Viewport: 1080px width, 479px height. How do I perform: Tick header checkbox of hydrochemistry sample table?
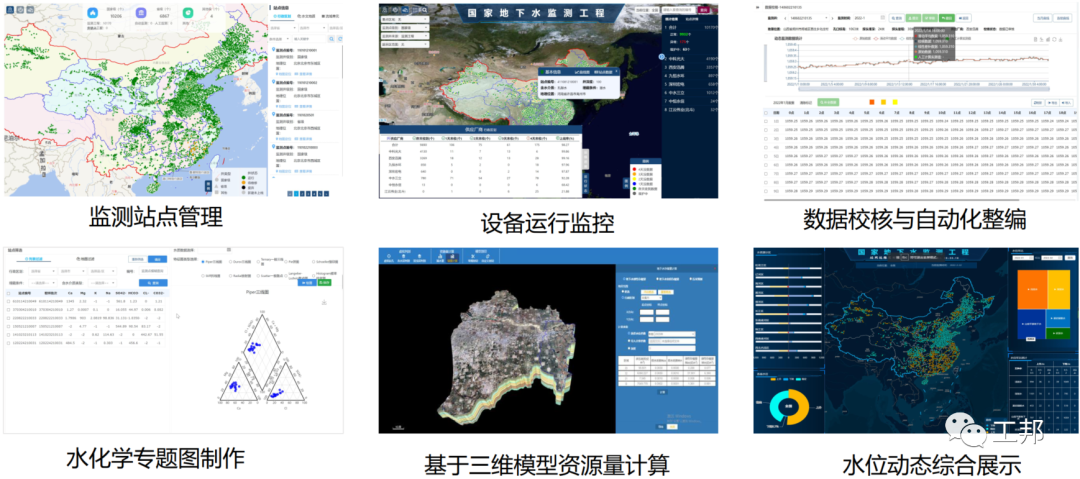click(x=8, y=294)
